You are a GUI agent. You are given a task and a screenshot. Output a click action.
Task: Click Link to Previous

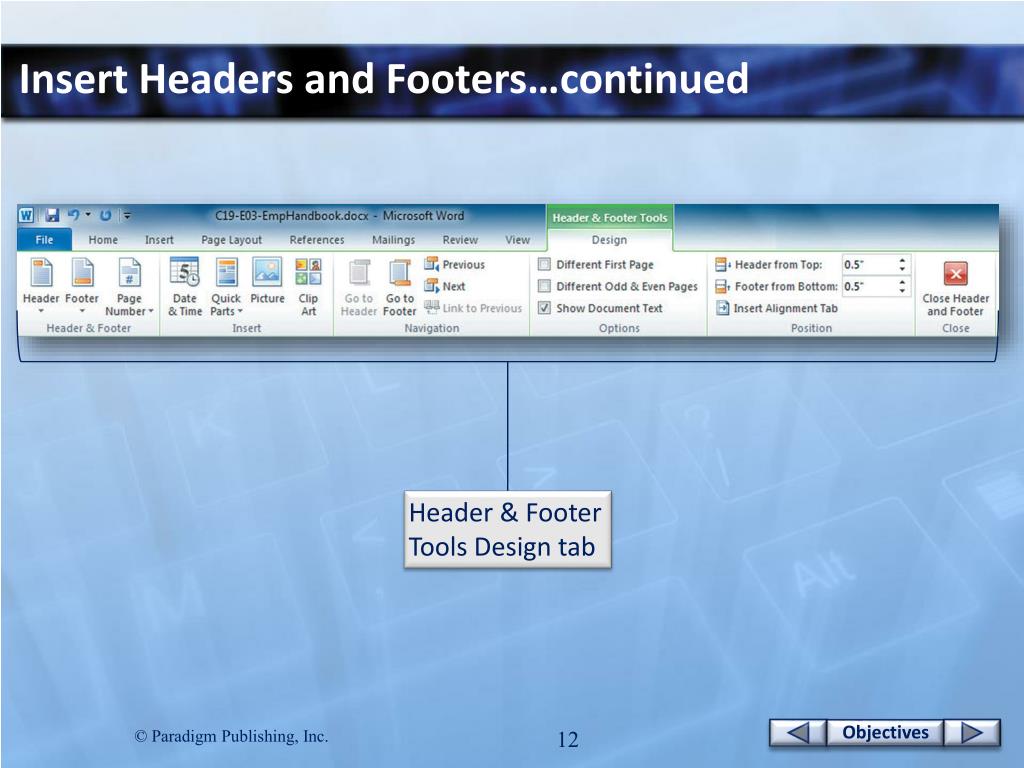pos(473,308)
